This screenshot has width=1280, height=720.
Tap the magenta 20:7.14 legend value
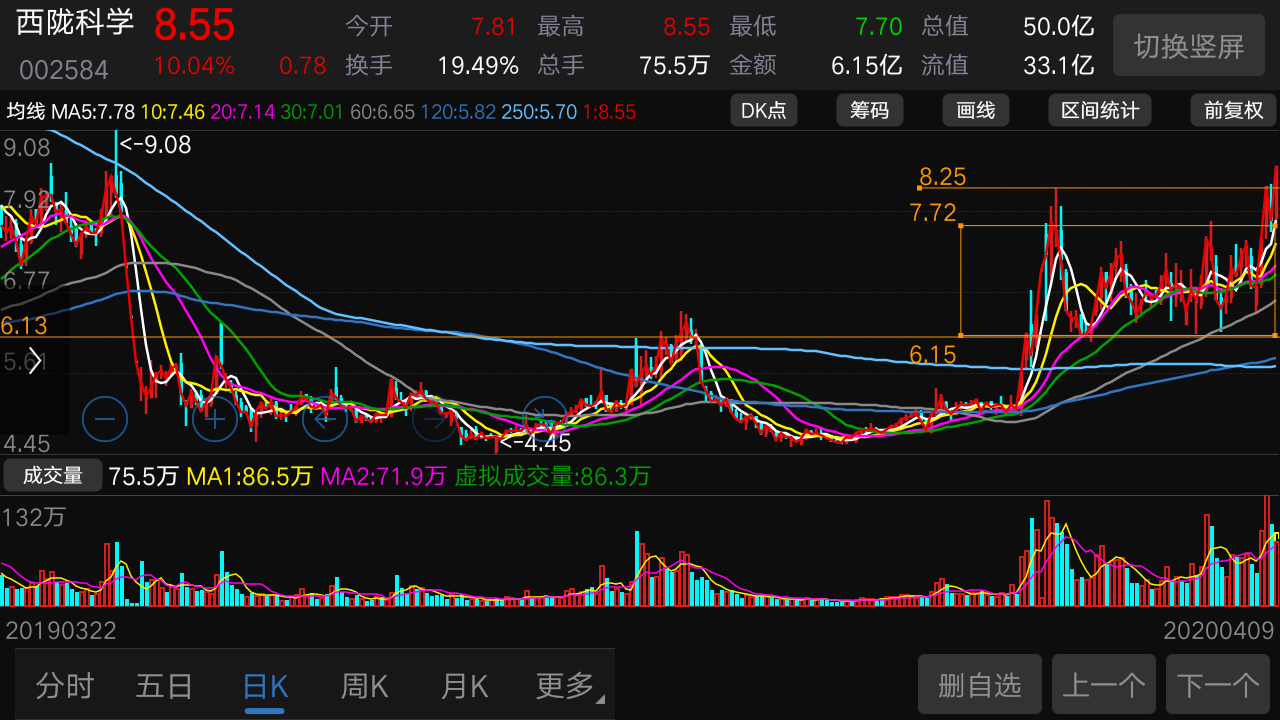click(243, 111)
